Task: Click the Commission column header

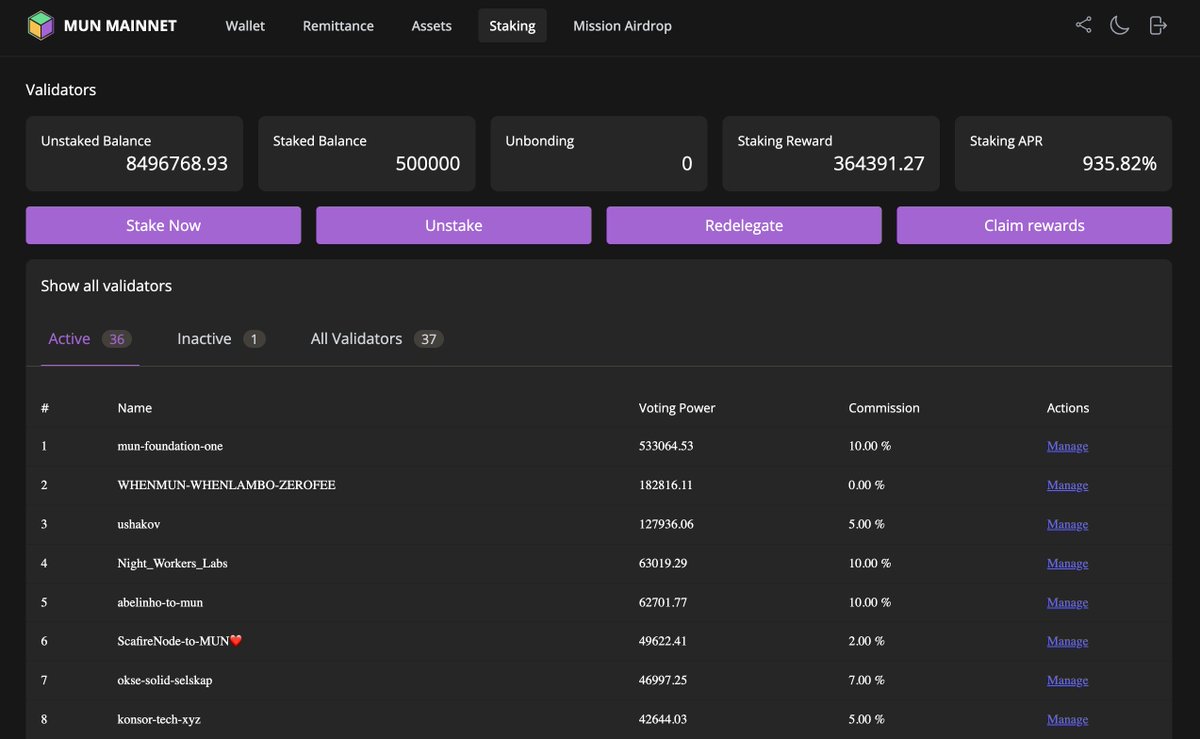Action: click(x=884, y=408)
